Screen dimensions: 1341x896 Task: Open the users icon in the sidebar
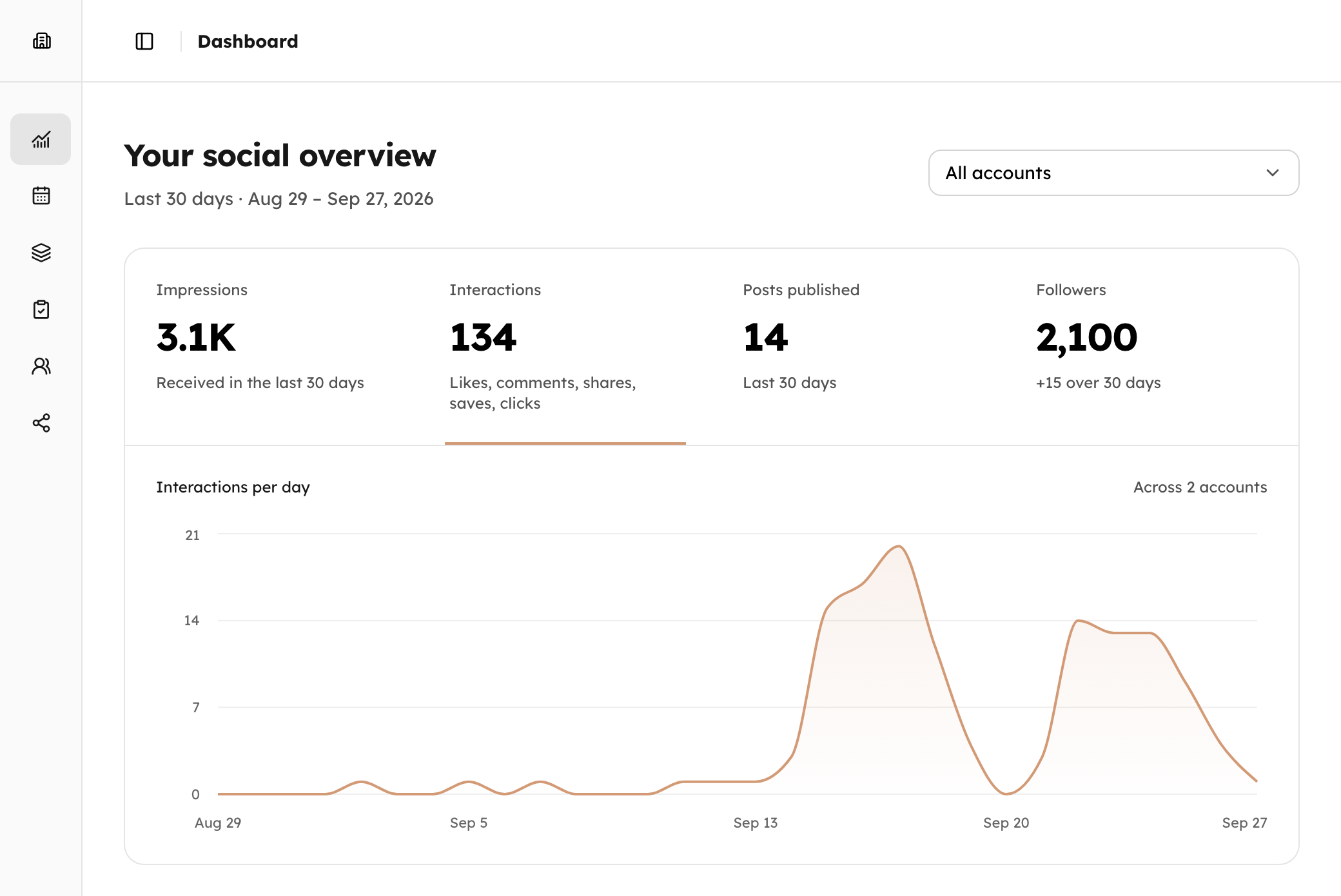pos(41,366)
